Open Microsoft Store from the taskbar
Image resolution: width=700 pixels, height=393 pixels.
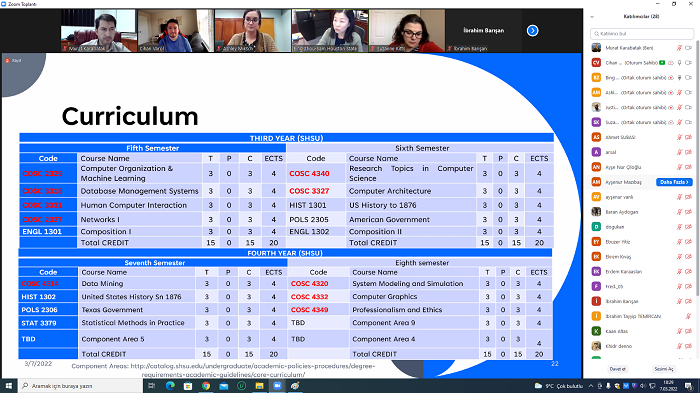point(188,386)
